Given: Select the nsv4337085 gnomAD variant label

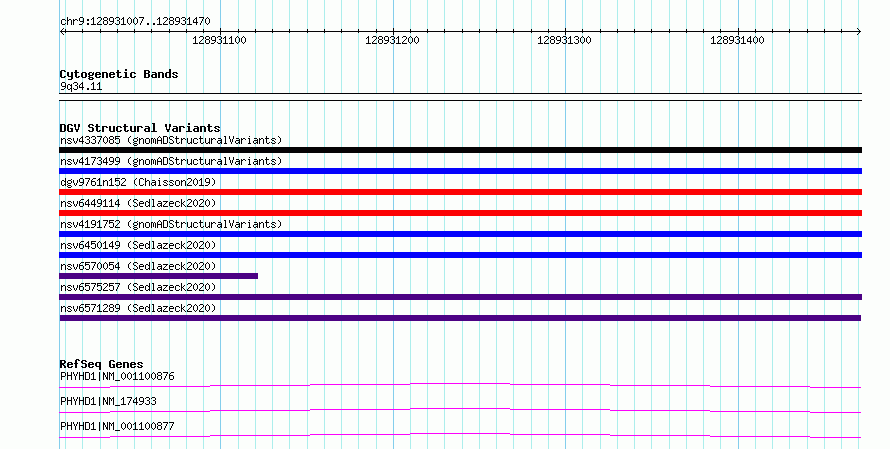Looking at the screenshot, I should point(171,140).
